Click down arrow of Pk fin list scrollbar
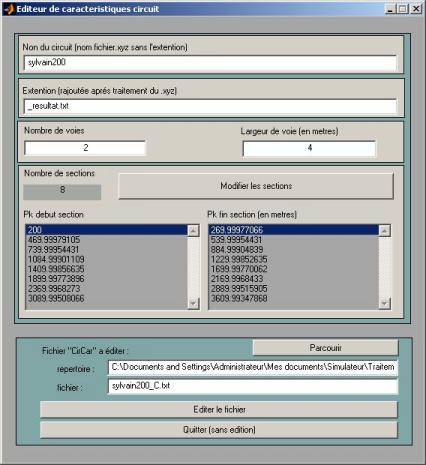Image resolution: width=426 pixels, height=465 pixels. 385,303
